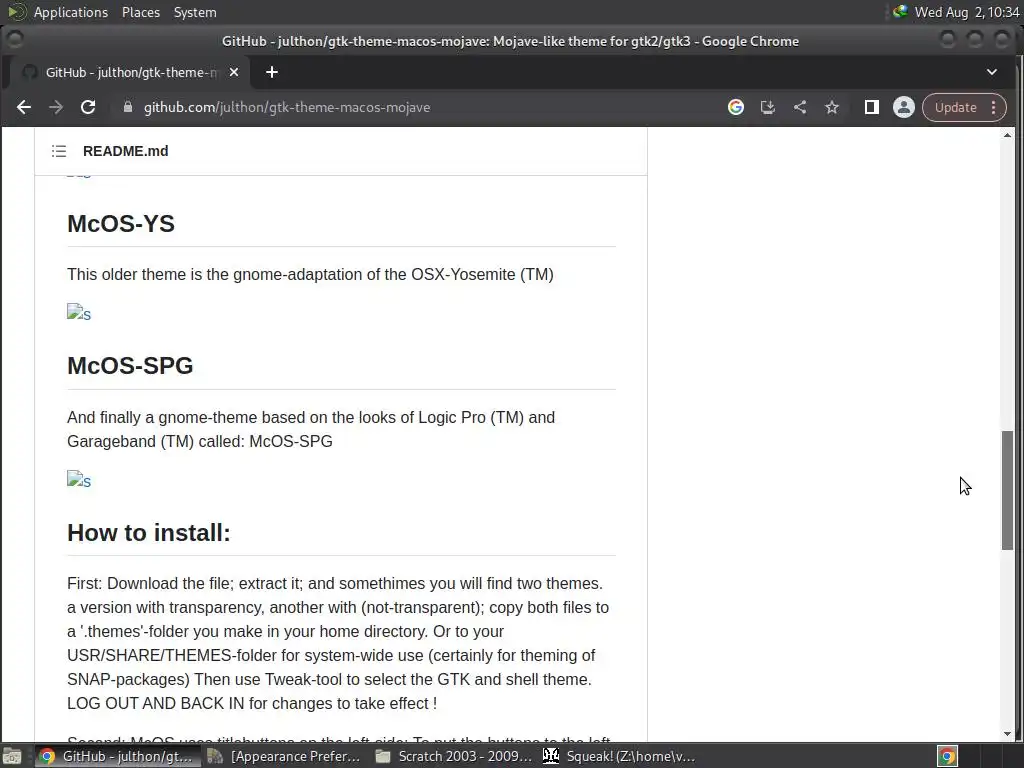Click the show desktop icon in taskbar
1024x768 pixels.
pos(12,756)
